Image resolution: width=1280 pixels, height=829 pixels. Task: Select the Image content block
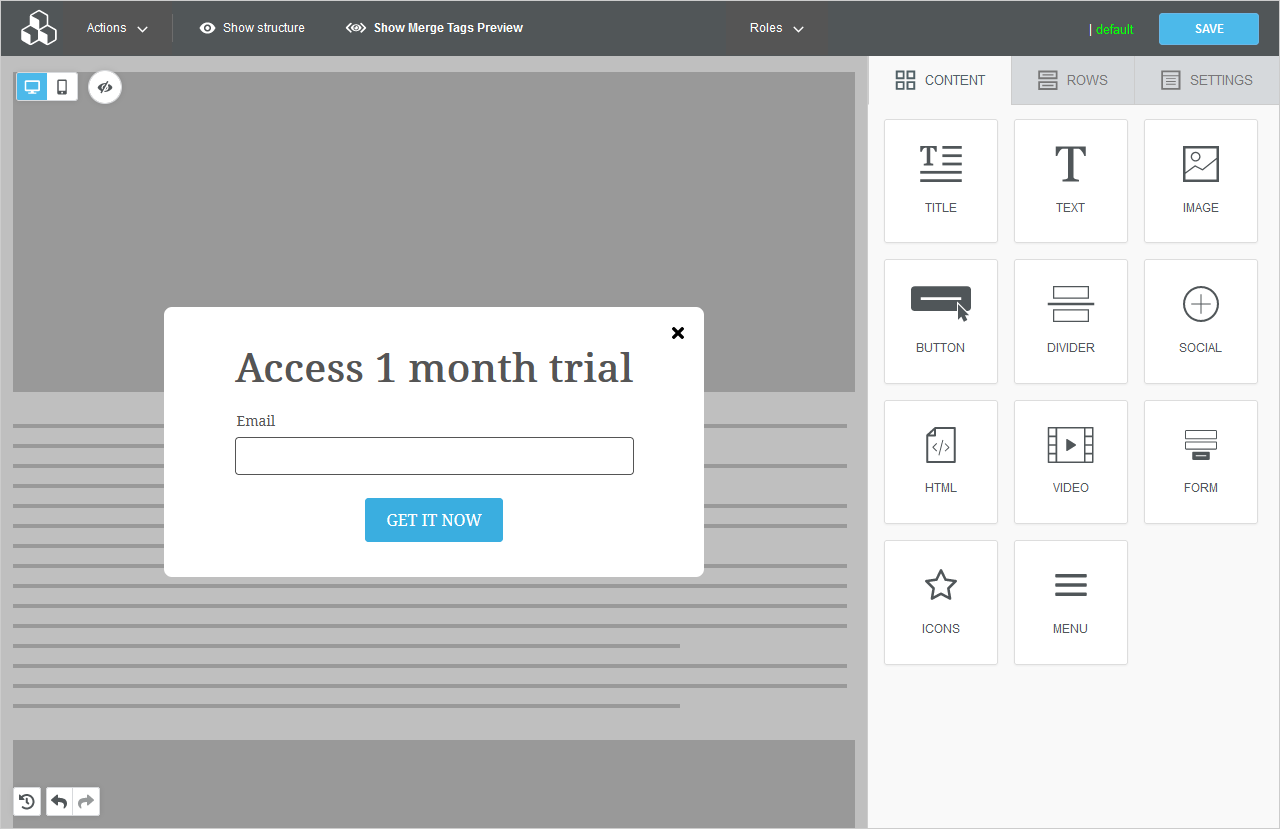1200,181
